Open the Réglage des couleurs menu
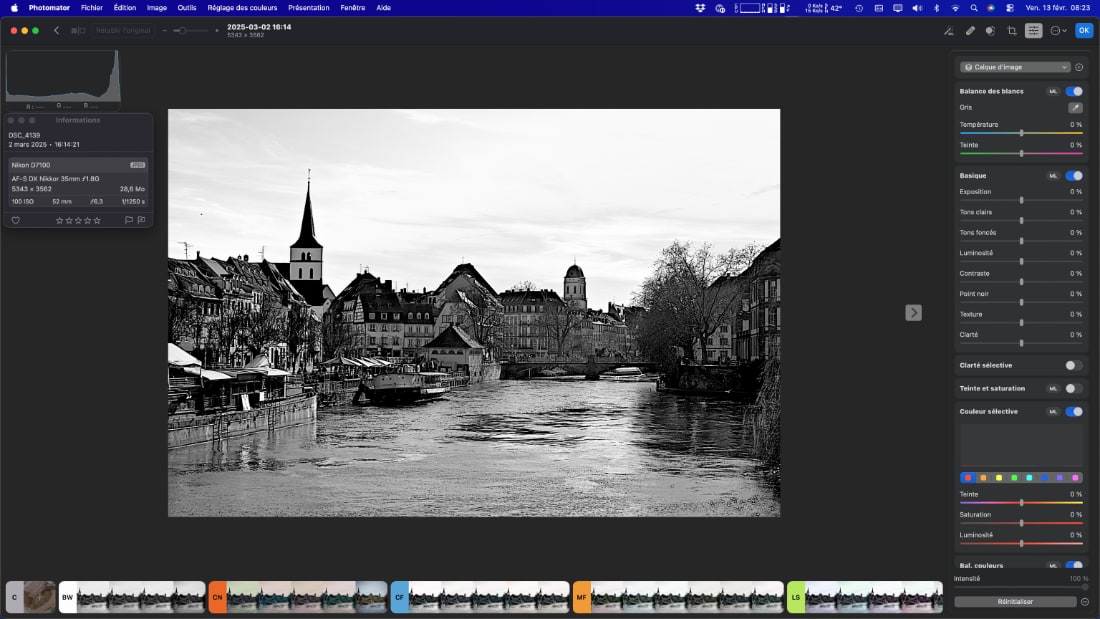 (243, 7)
